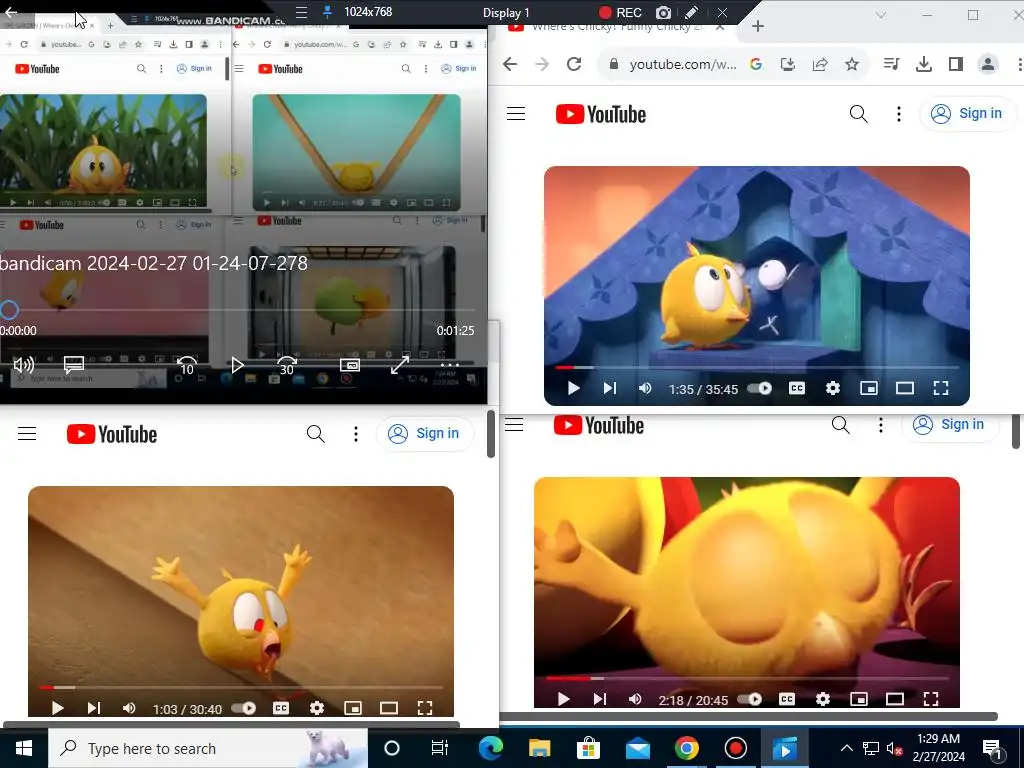Open the Chrome side panel icon
This screenshot has height=768, width=1024.
click(x=955, y=64)
